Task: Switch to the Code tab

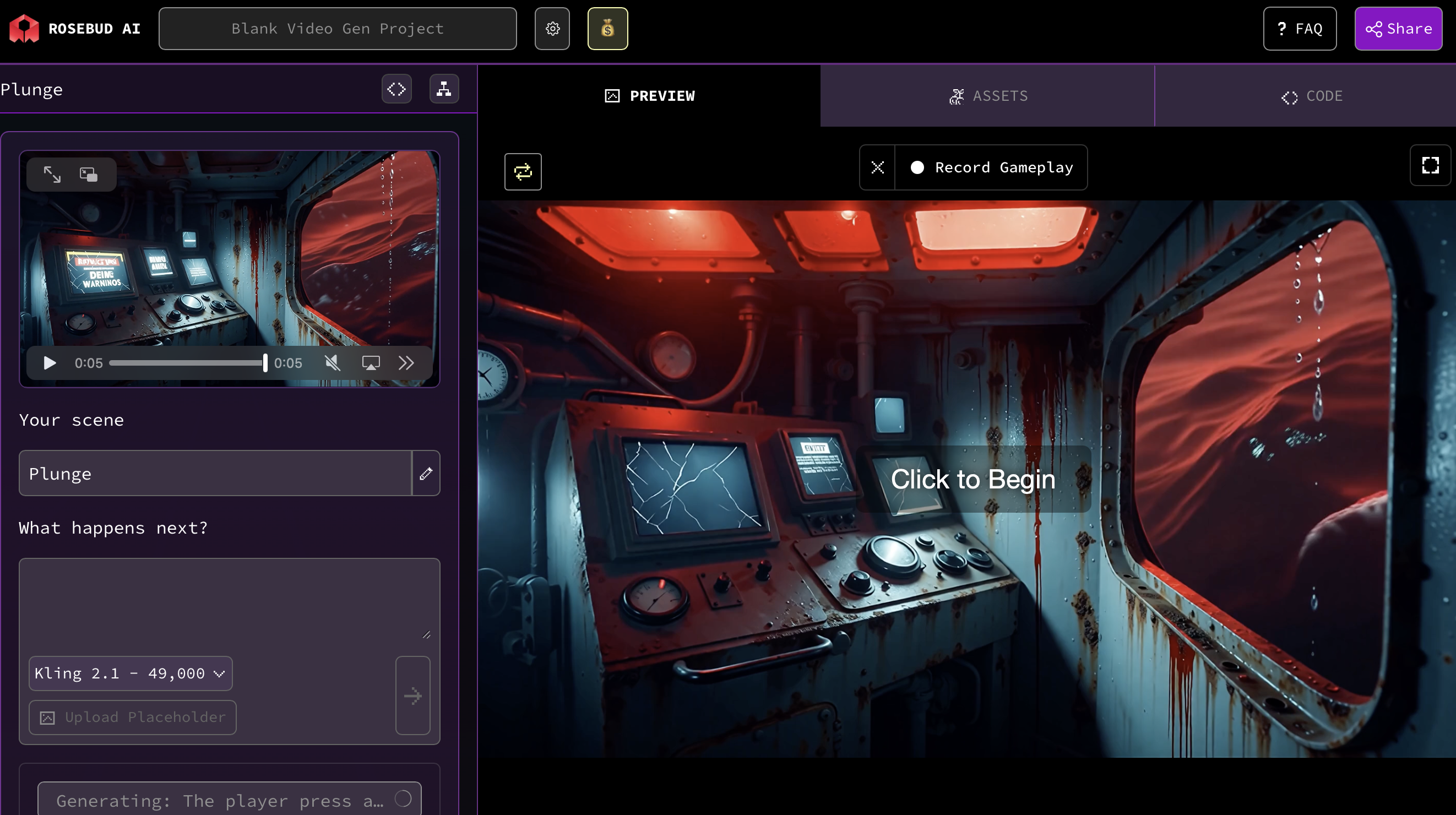Action: point(1311,96)
